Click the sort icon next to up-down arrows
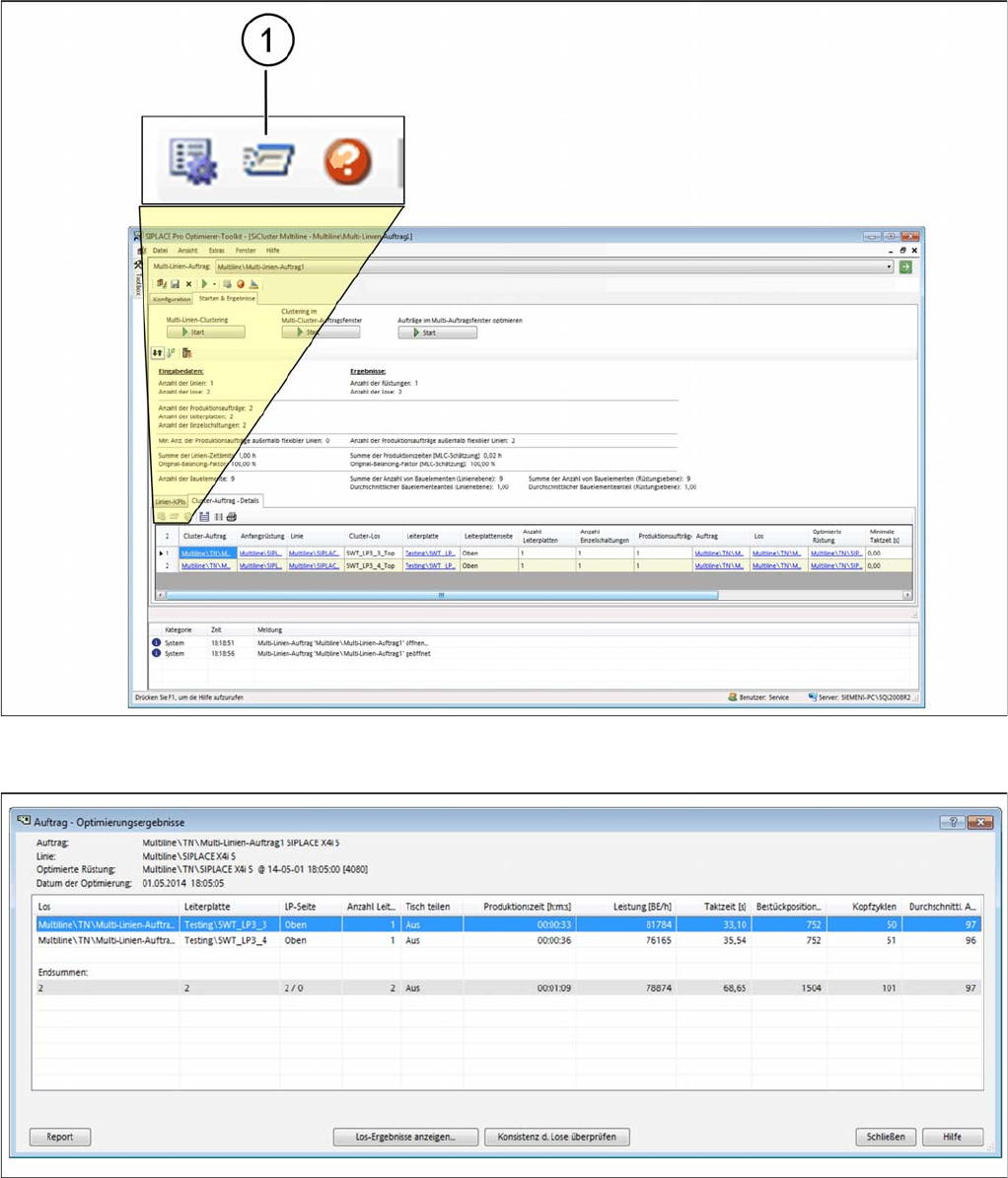The width and height of the screenshot is (1008, 1178). coord(172,352)
